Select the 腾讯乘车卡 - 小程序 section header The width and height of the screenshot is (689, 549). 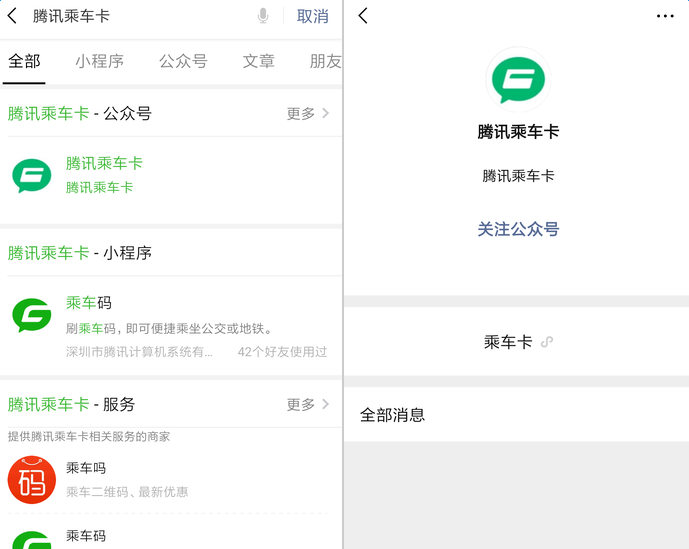(80, 253)
